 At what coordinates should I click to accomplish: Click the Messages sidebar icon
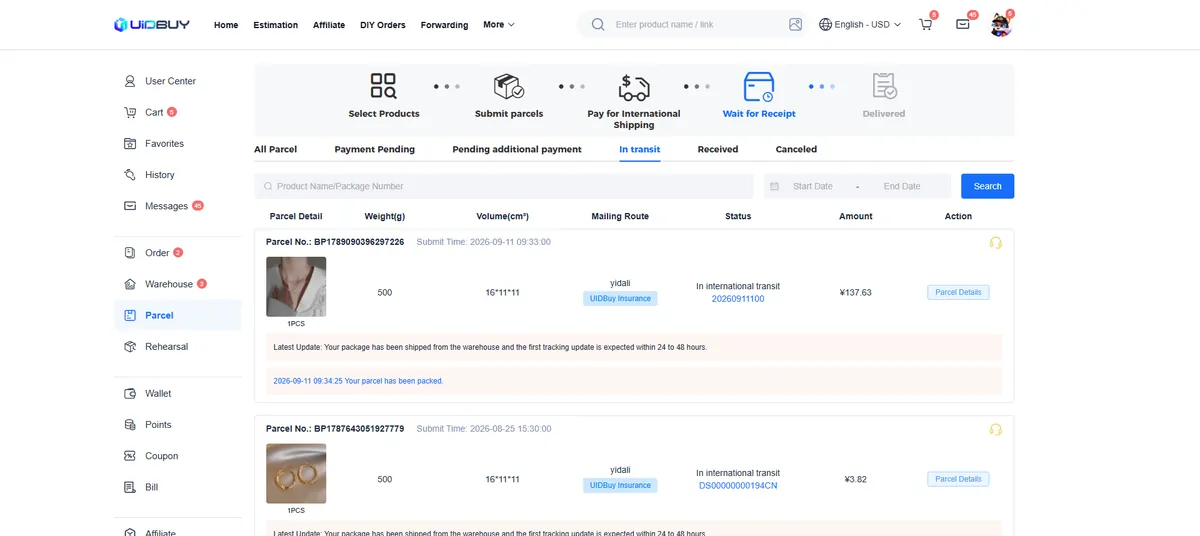(130, 206)
